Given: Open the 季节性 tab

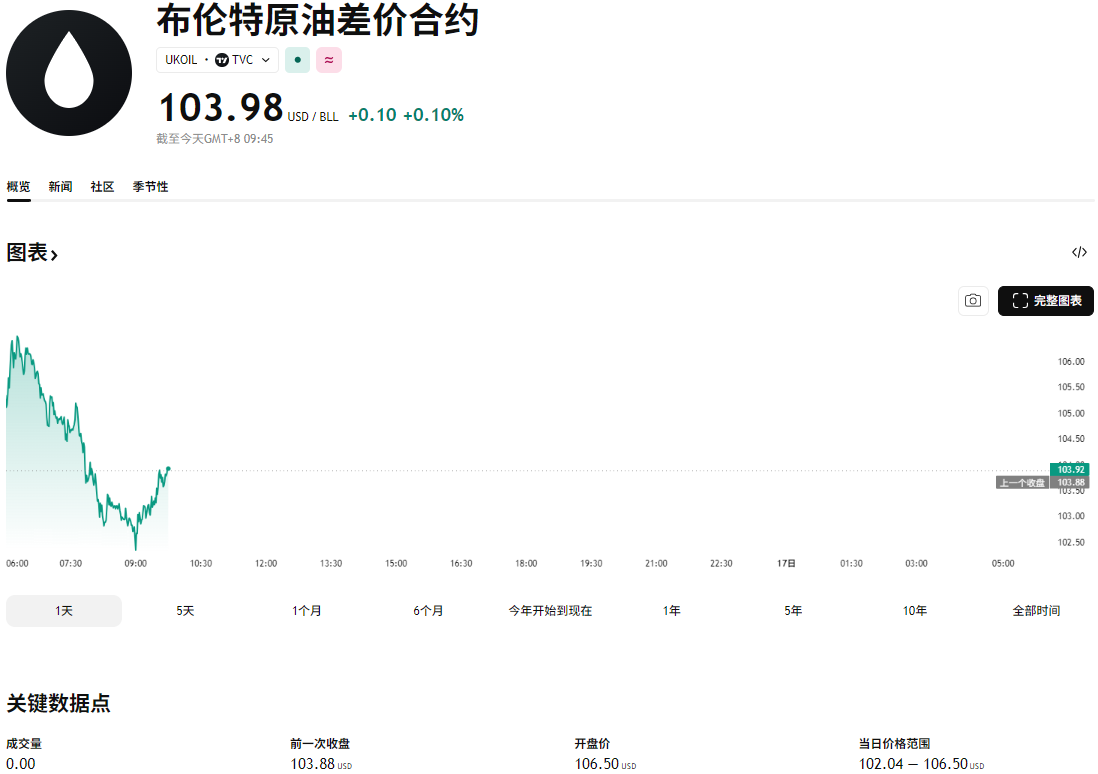Looking at the screenshot, I should pyautogui.click(x=150, y=187).
